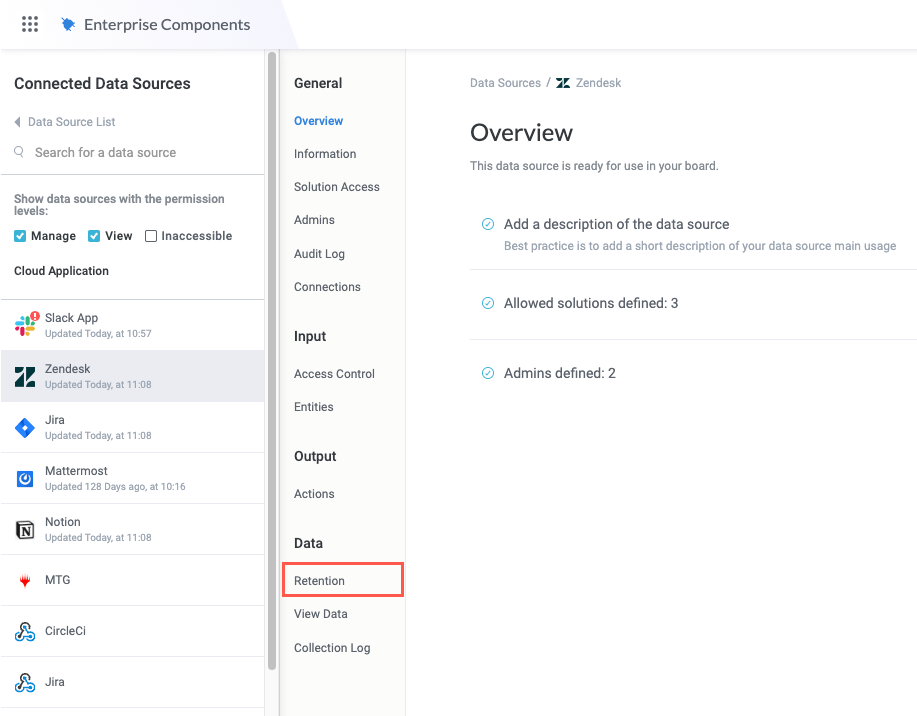
Task: Uncheck the View permission checkbox
Action: (94, 236)
